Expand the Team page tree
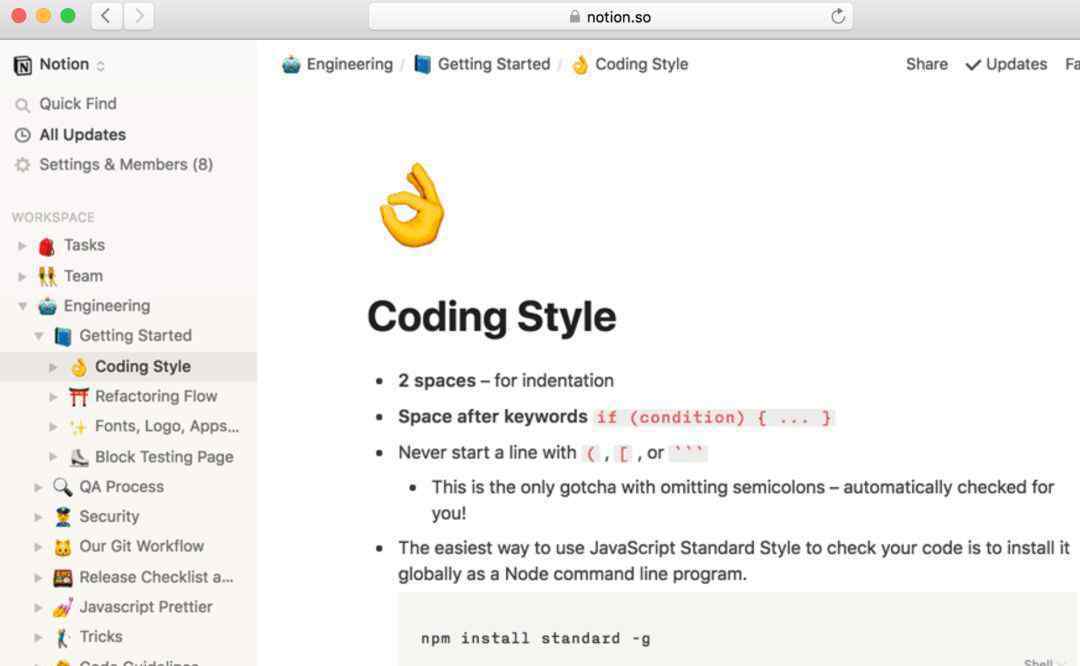Image resolution: width=1080 pixels, height=666 pixels. (x=22, y=276)
